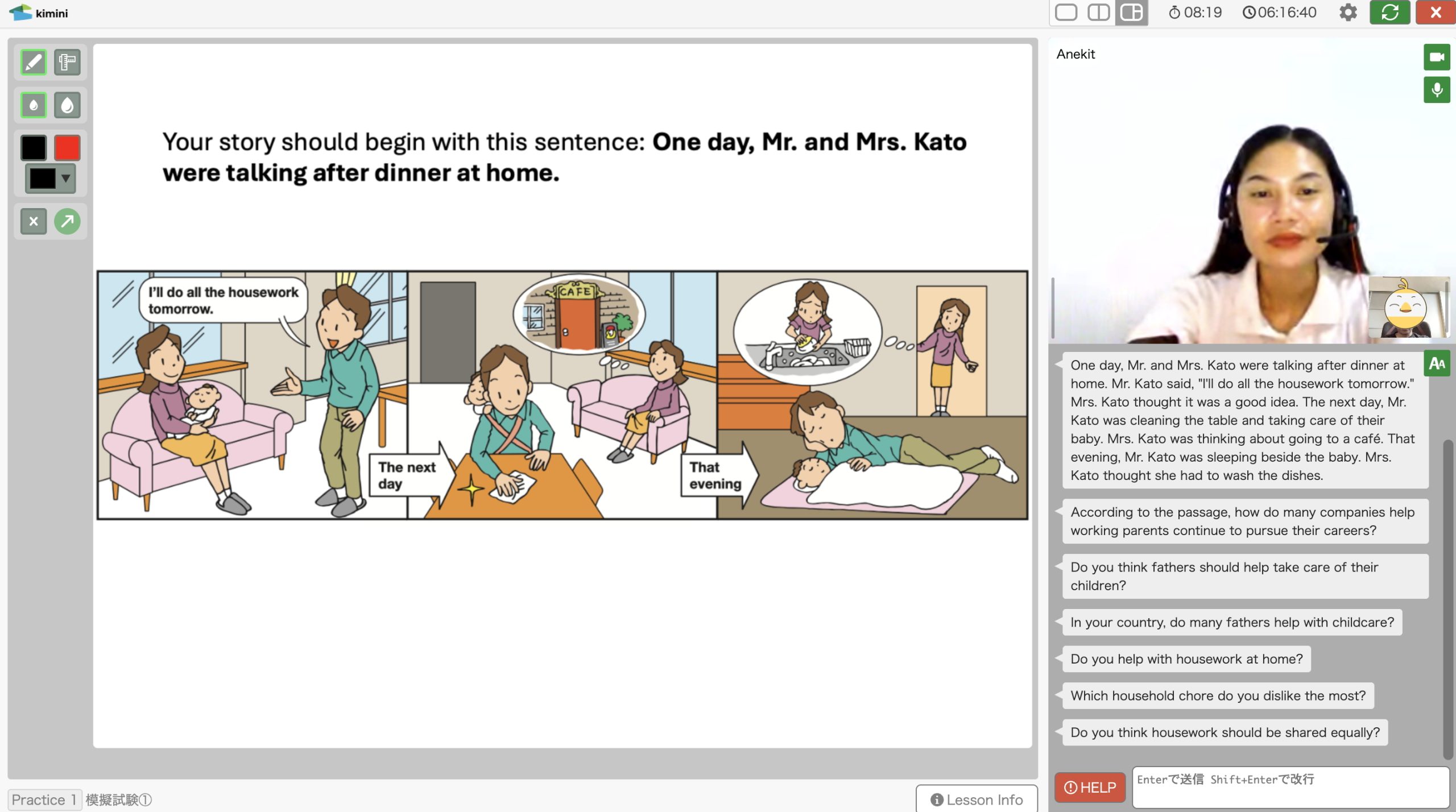Click the green refresh button
Image resolution: width=1456 pixels, height=812 pixels.
[x=1389, y=13]
